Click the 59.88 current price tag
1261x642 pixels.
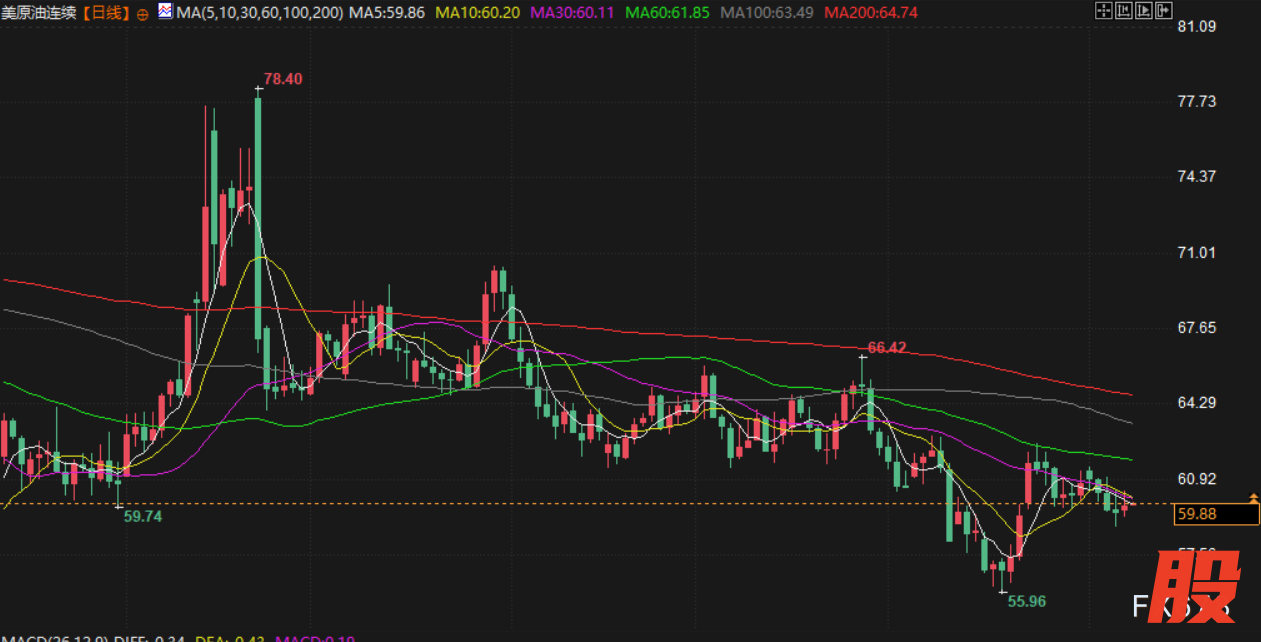[1215, 514]
